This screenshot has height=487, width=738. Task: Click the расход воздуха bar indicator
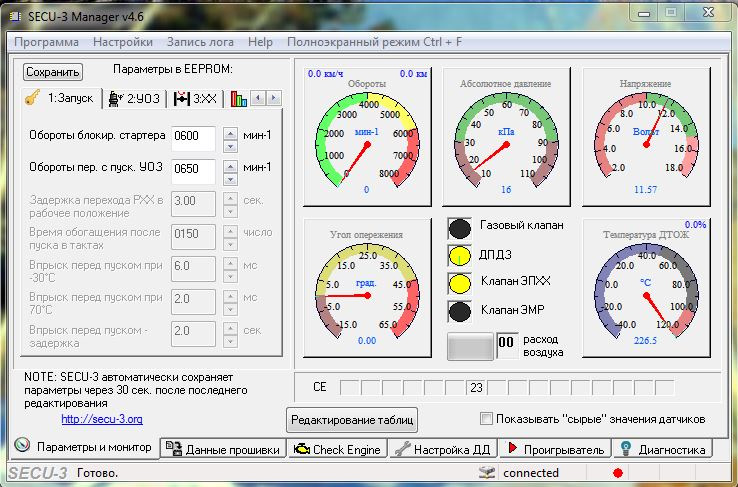[x=470, y=346]
